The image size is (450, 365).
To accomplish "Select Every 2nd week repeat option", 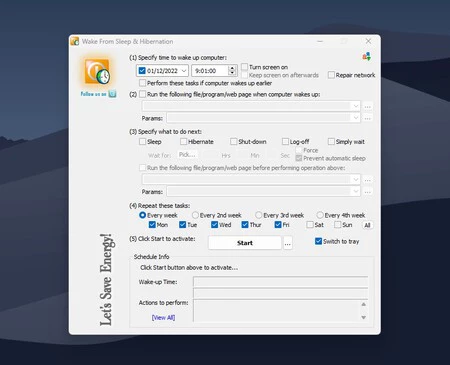I will [195, 215].
